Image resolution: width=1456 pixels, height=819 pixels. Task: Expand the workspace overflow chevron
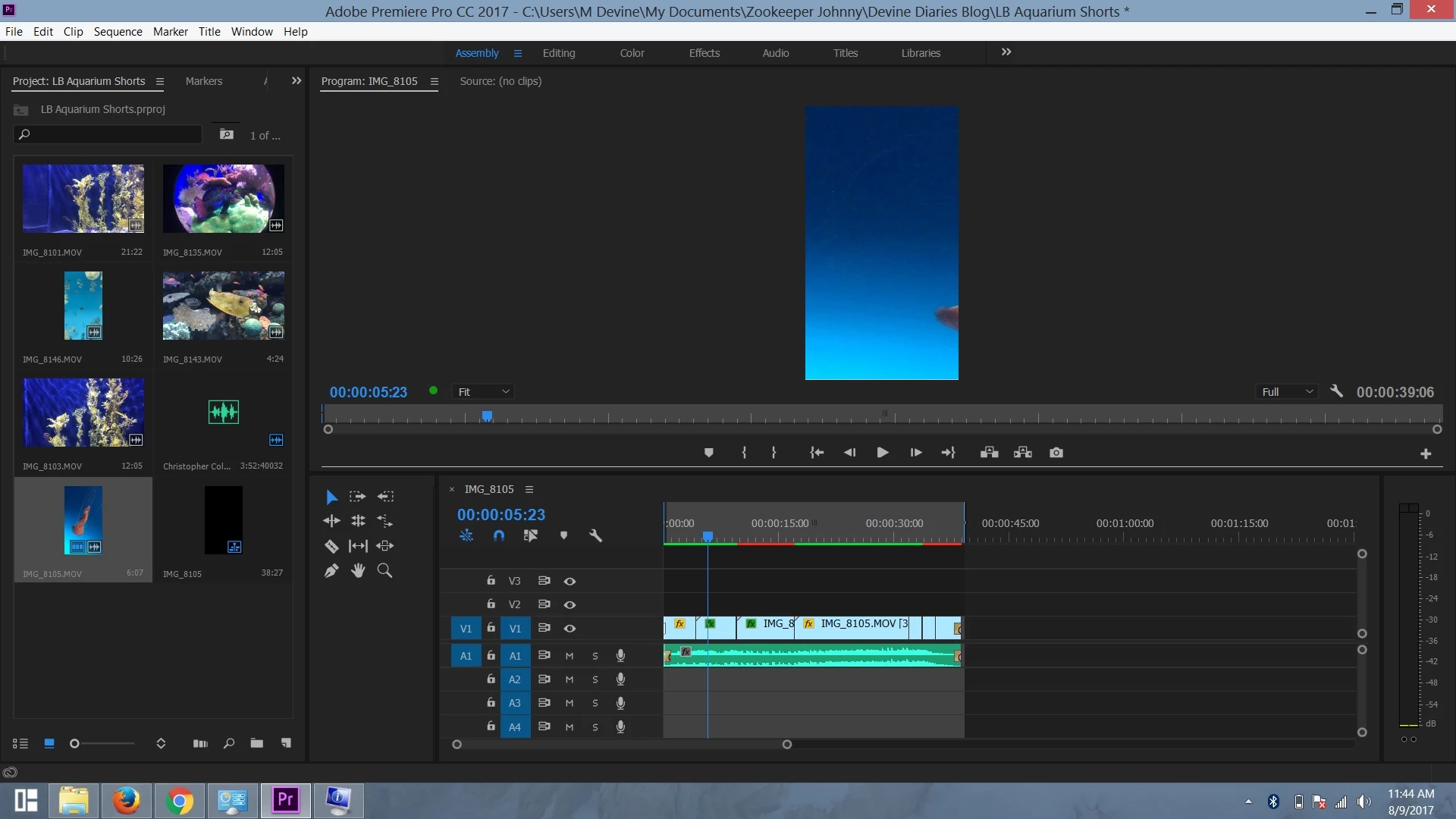[x=1006, y=52]
